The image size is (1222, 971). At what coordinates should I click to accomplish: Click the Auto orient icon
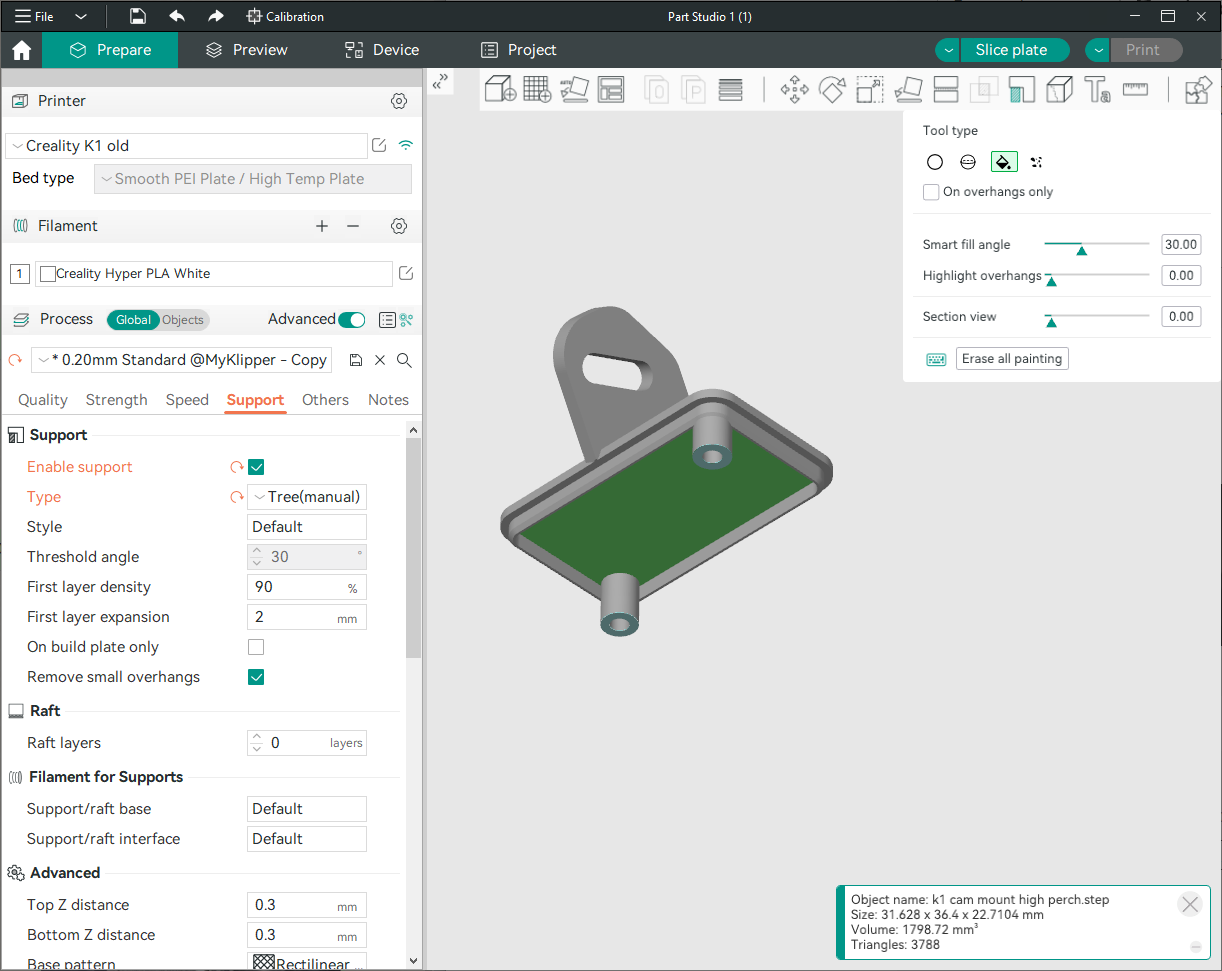point(574,90)
